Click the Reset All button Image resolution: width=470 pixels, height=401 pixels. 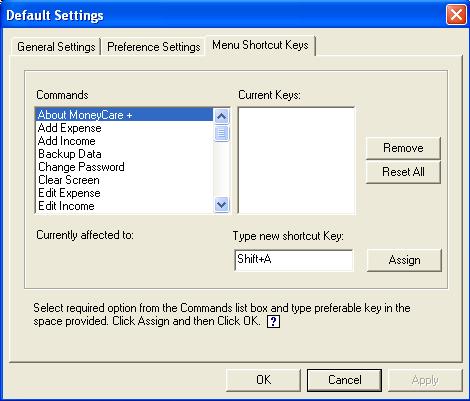coord(403,172)
